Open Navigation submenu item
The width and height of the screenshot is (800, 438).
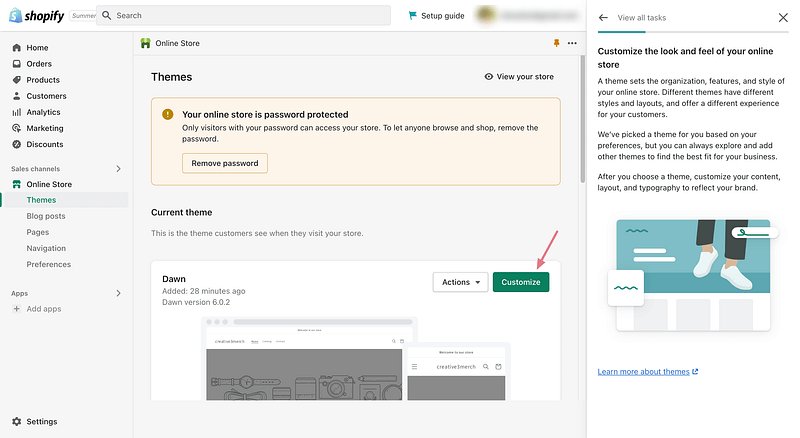point(46,248)
